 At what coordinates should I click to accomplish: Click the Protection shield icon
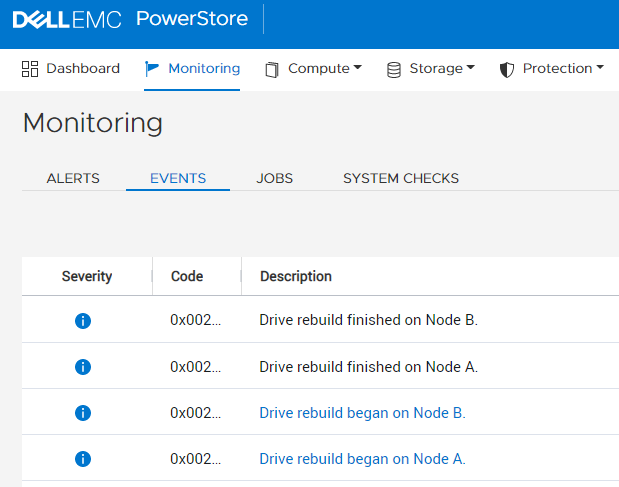(507, 69)
